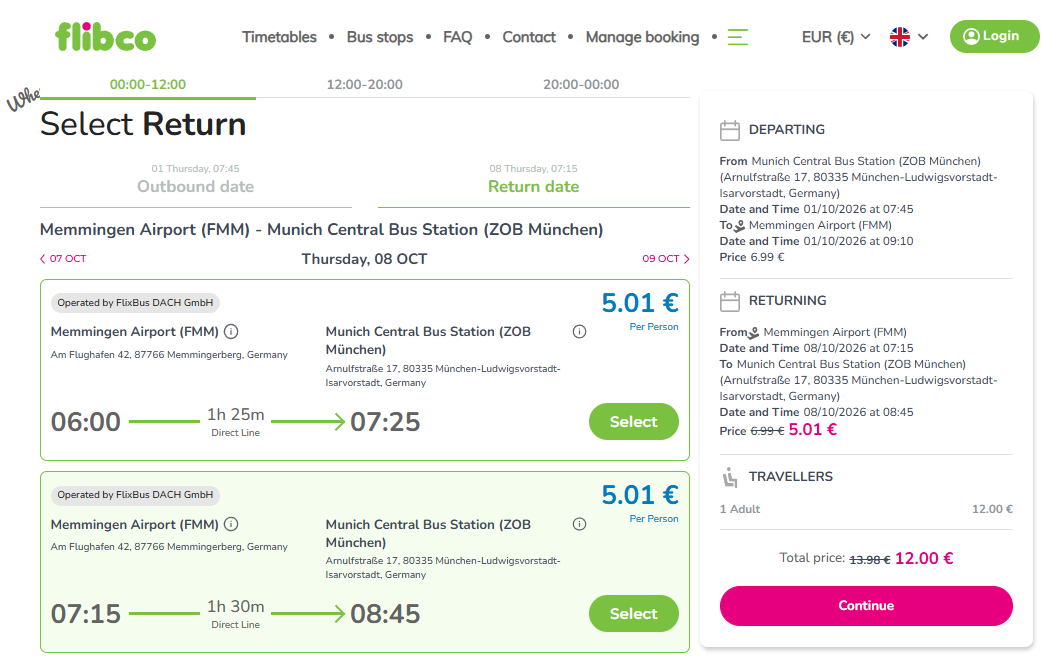Open the hamburger menu icon
Image resolution: width=1042 pixels, height=663 pixels.
click(x=738, y=37)
